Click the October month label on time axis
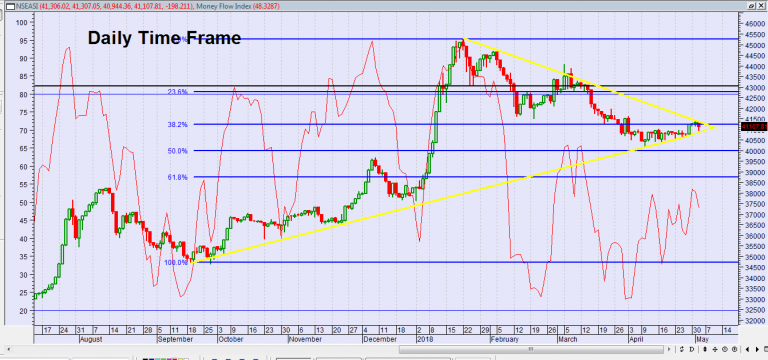768x360 pixels. point(232,339)
